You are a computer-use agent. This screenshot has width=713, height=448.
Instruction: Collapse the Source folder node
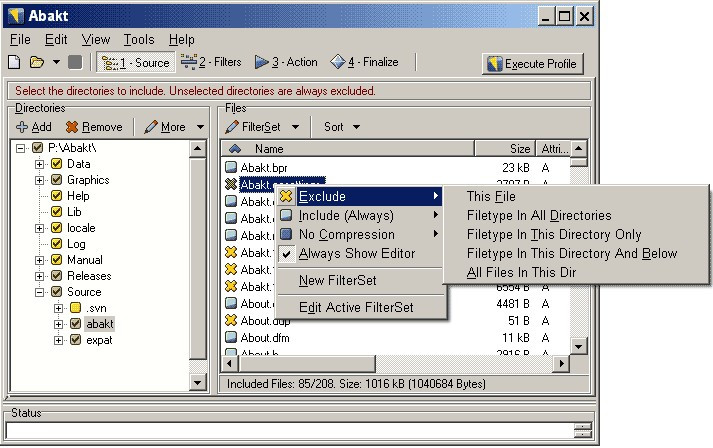[x=40, y=292]
